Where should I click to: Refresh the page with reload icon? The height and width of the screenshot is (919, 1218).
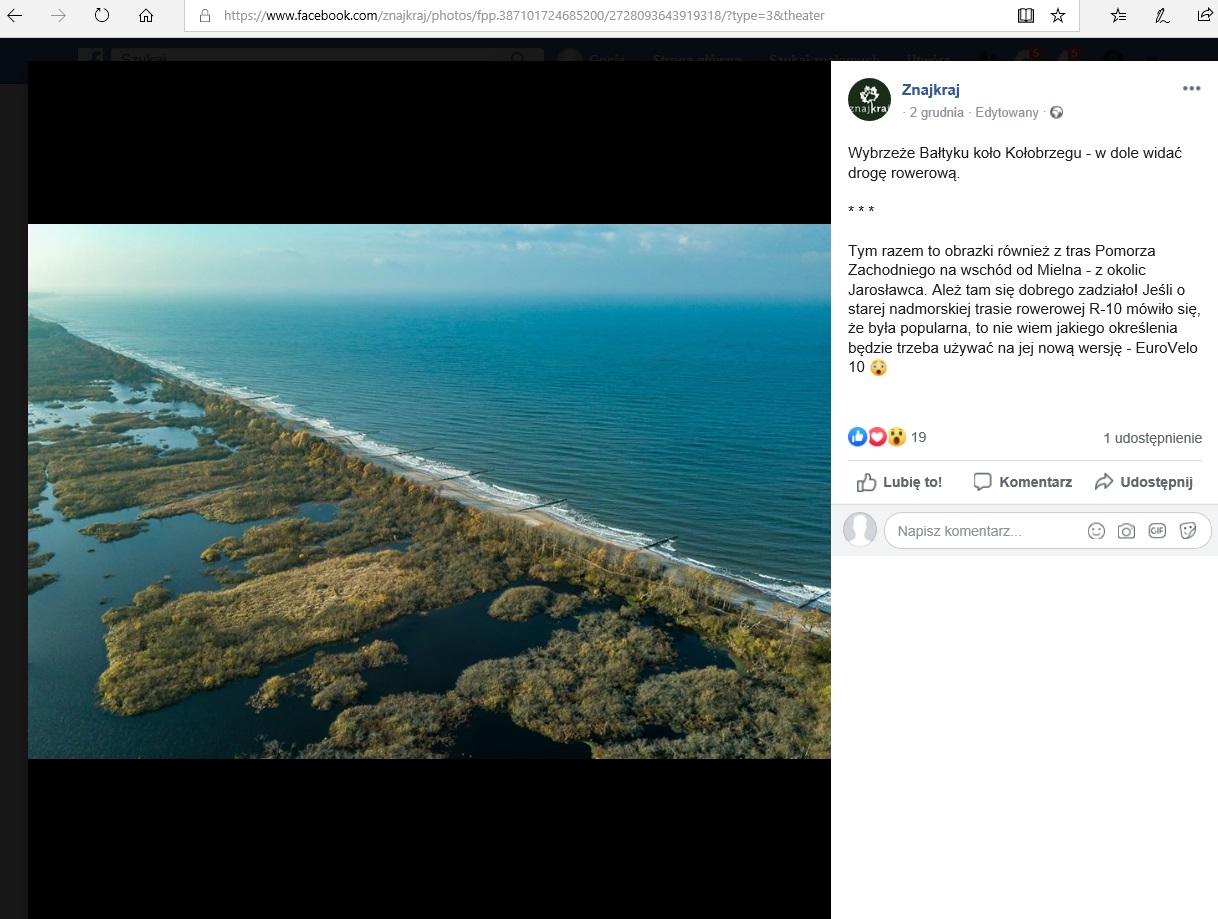click(101, 16)
